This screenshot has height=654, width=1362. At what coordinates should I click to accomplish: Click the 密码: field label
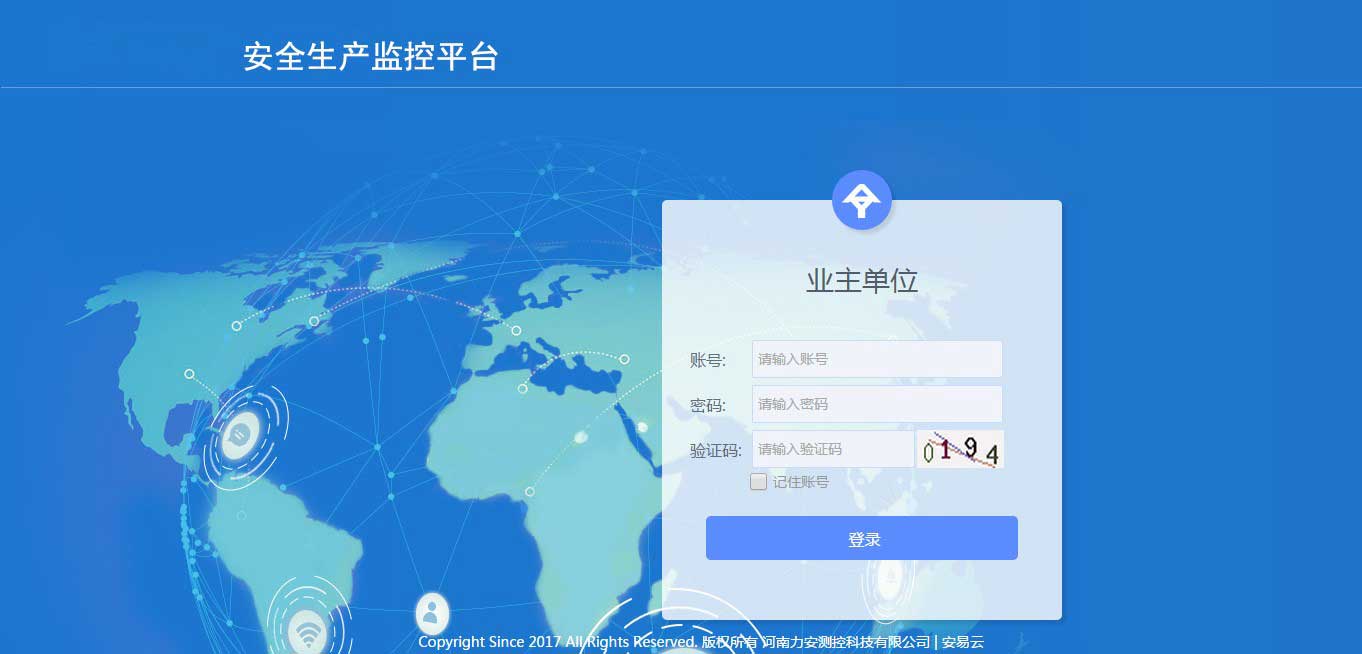click(708, 405)
